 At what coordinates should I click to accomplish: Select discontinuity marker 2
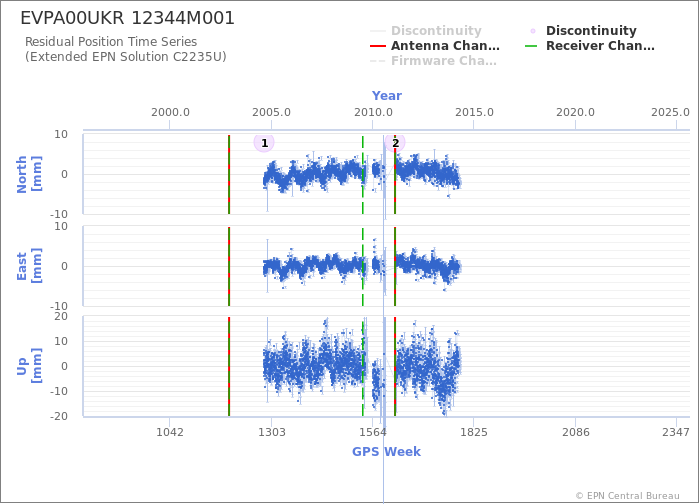(395, 143)
